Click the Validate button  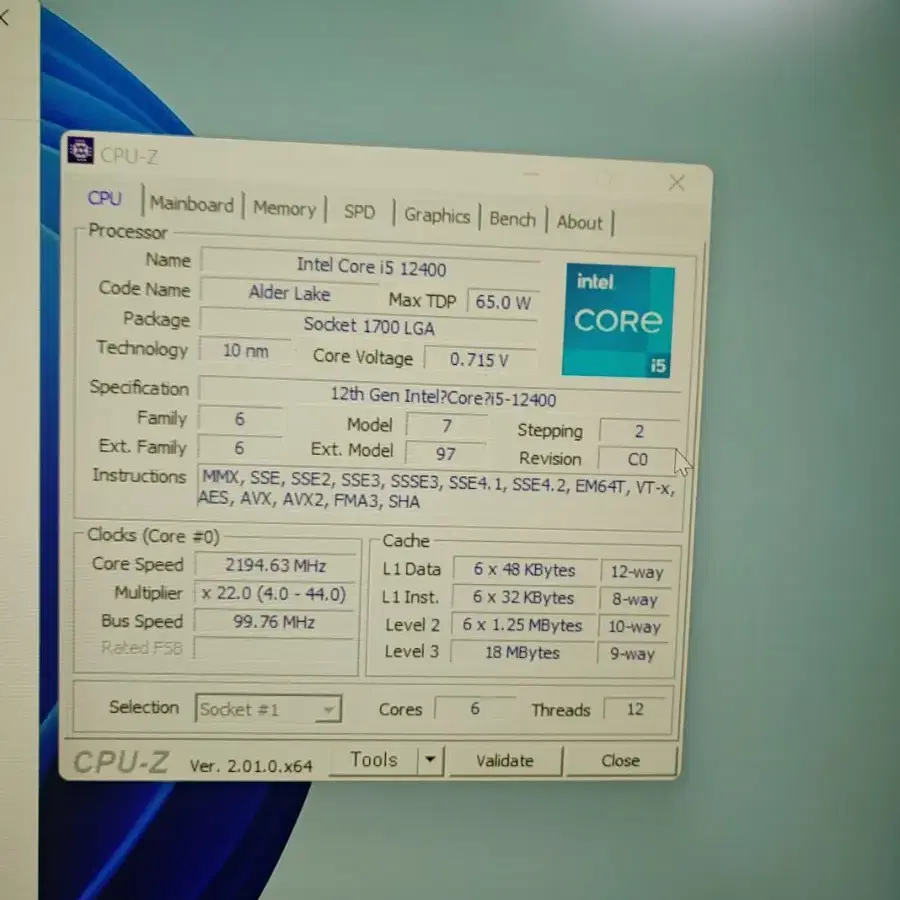[x=505, y=761]
